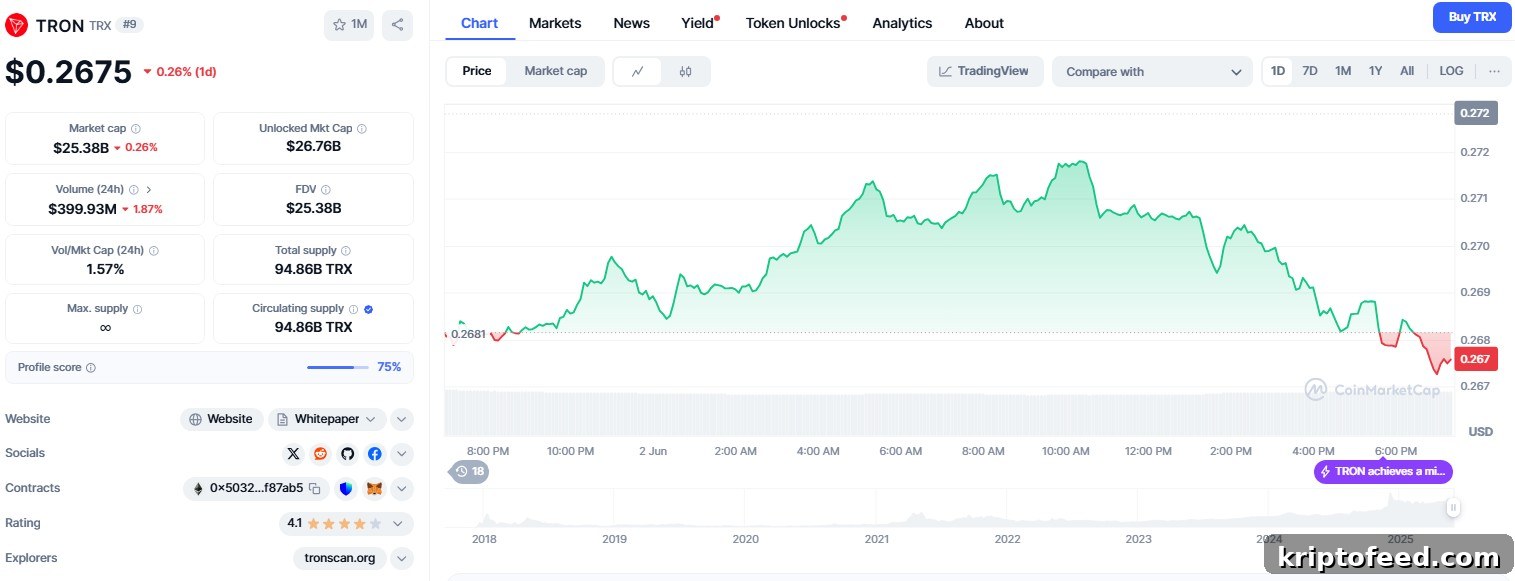Click 2022 on the historical range chart
Image resolution: width=1515 pixels, height=581 pixels.
[x=1007, y=539]
